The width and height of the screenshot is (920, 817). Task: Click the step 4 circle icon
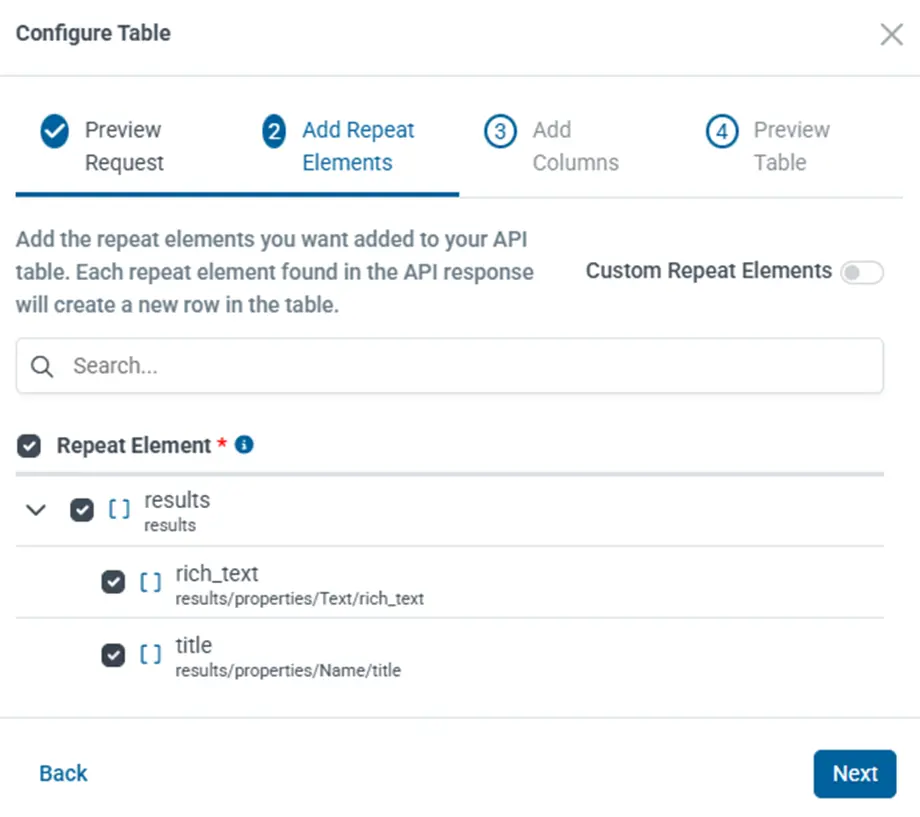[x=722, y=131]
